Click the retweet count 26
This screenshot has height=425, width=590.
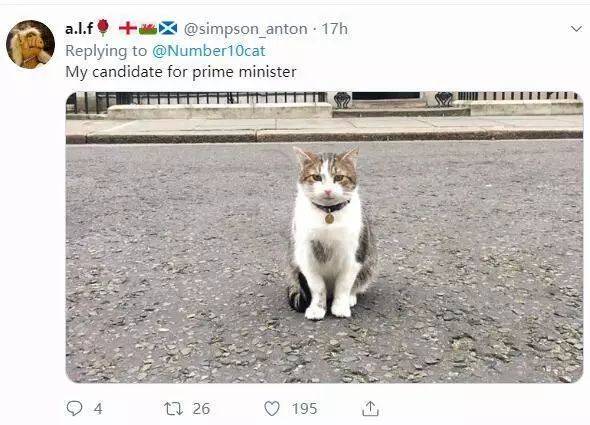(x=201, y=408)
